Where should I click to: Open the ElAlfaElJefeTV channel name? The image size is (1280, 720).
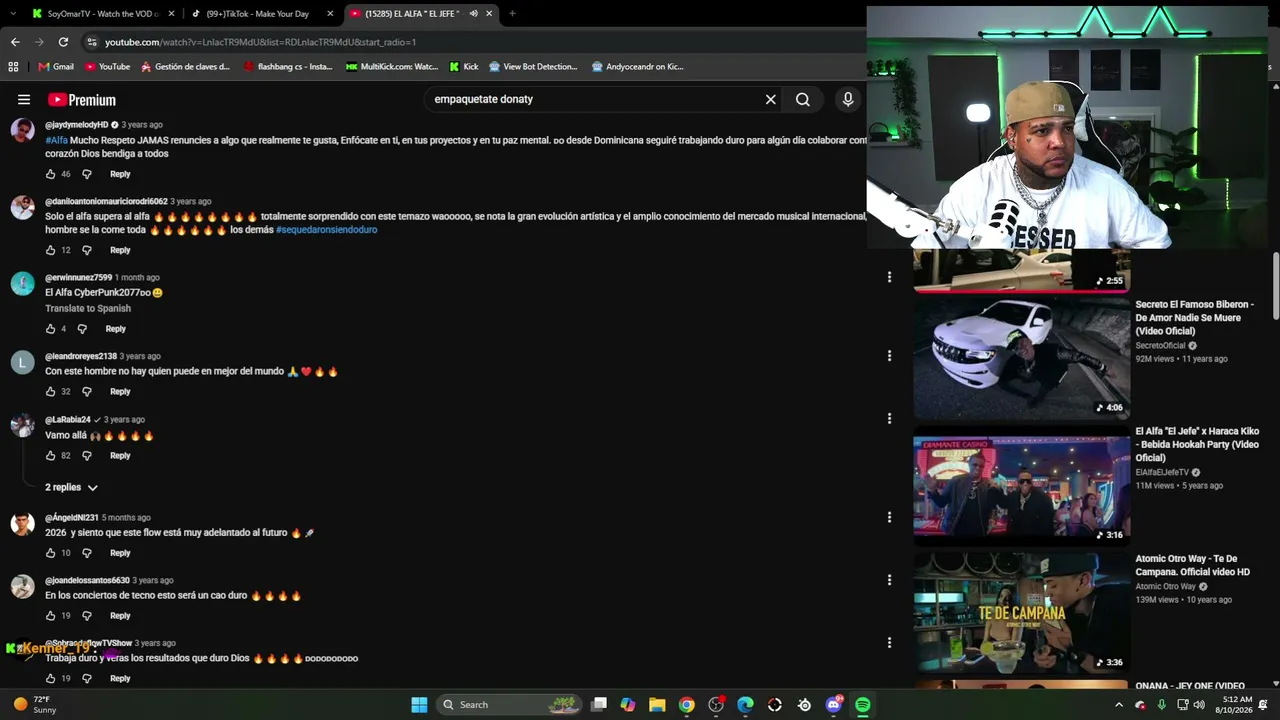click(x=1162, y=473)
